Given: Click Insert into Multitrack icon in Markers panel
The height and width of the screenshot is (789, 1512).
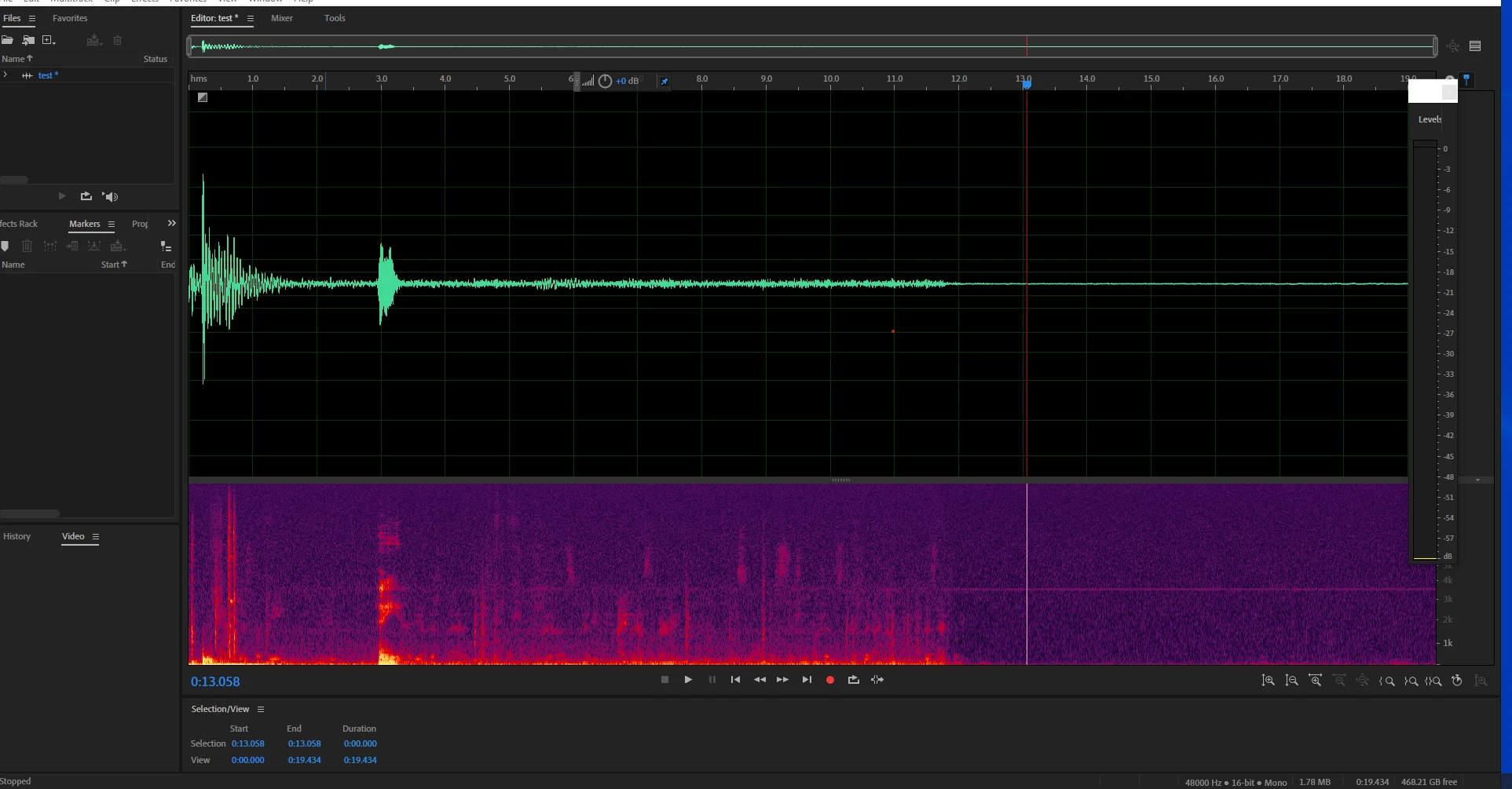Looking at the screenshot, I should (x=118, y=247).
